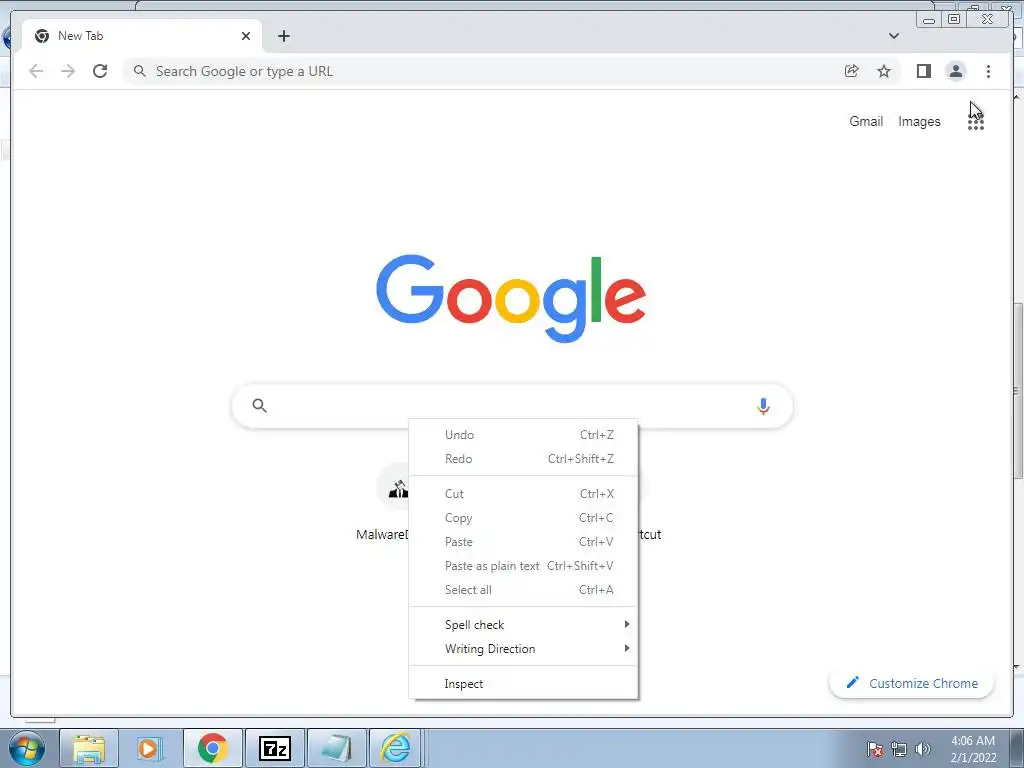Click the browser Back arrow

point(36,71)
